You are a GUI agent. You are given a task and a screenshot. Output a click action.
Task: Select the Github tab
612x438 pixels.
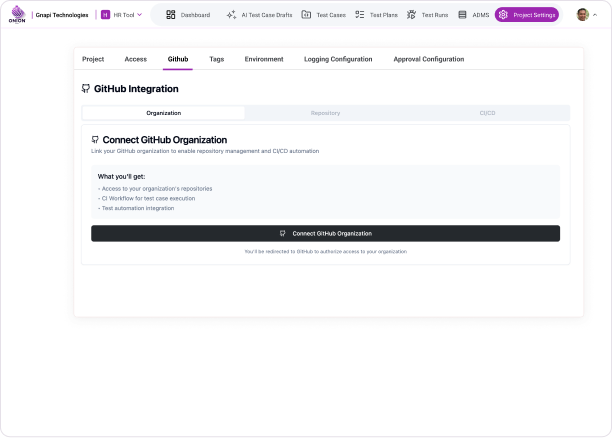click(x=178, y=59)
